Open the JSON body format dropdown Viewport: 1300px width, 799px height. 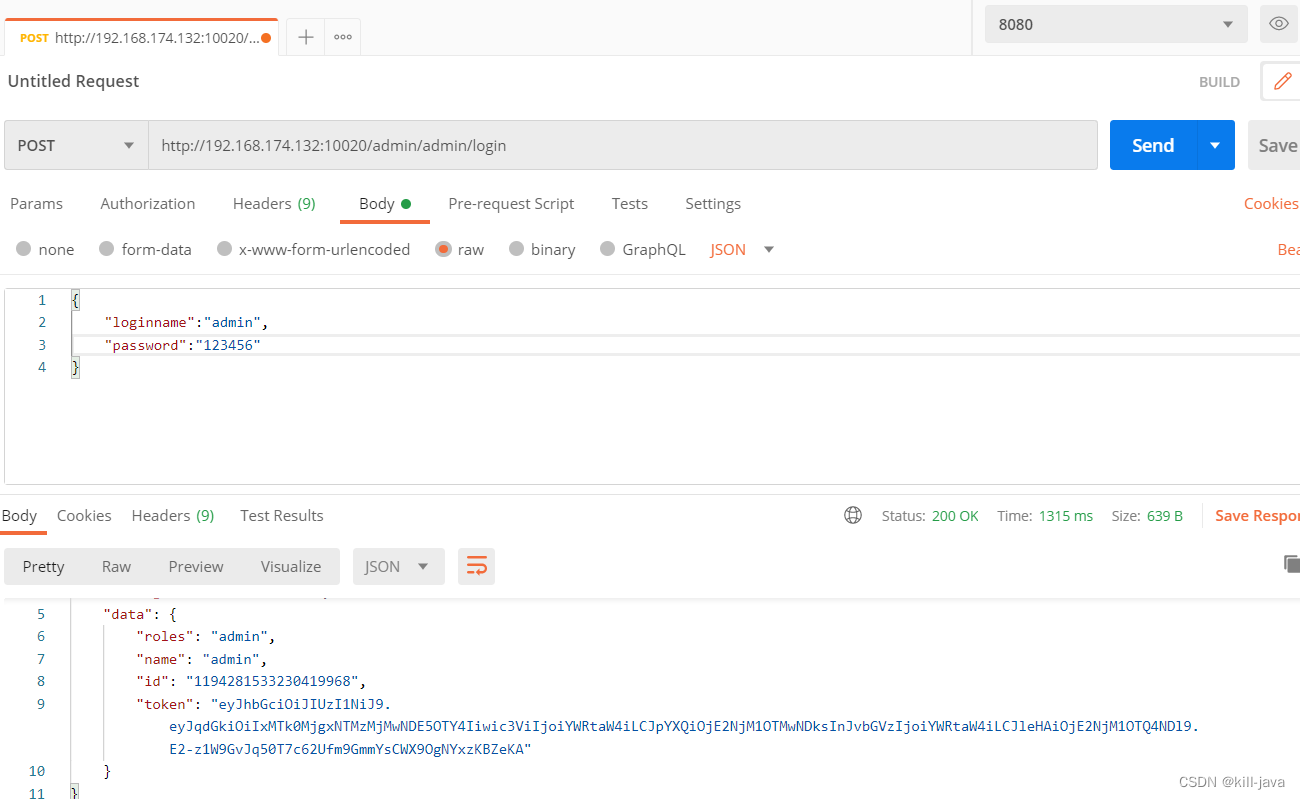pos(742,249)
